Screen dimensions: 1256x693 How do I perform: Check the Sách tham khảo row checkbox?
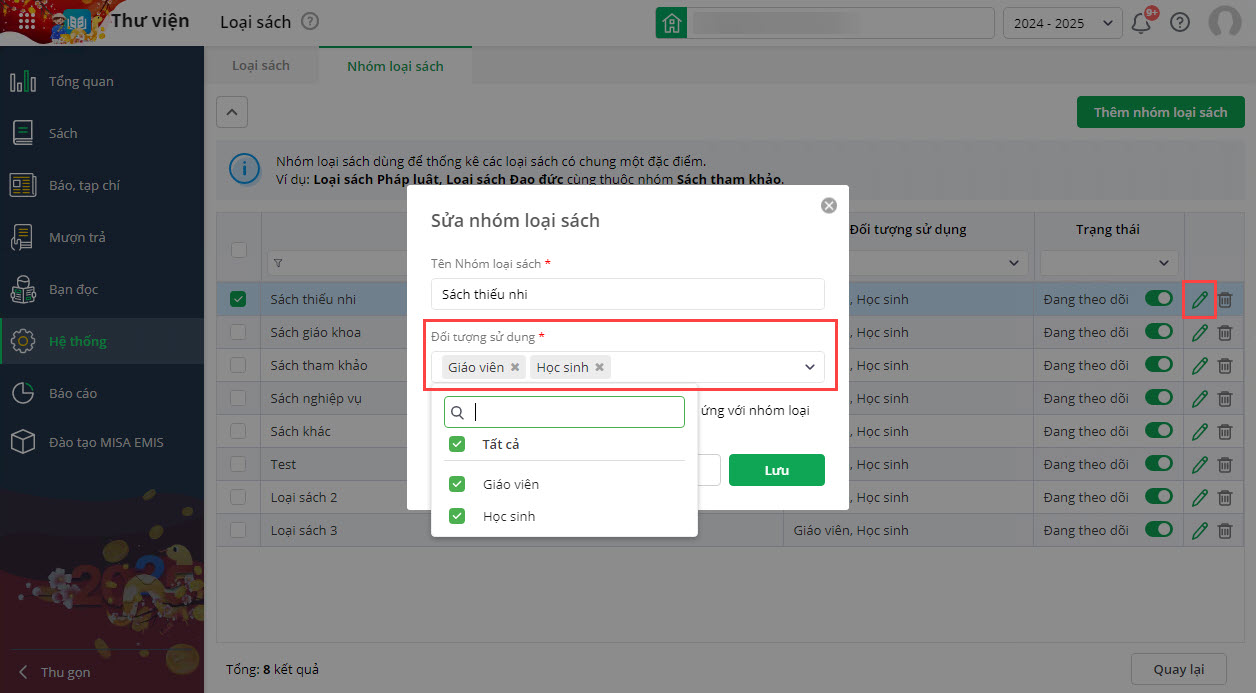click(238, 365)
